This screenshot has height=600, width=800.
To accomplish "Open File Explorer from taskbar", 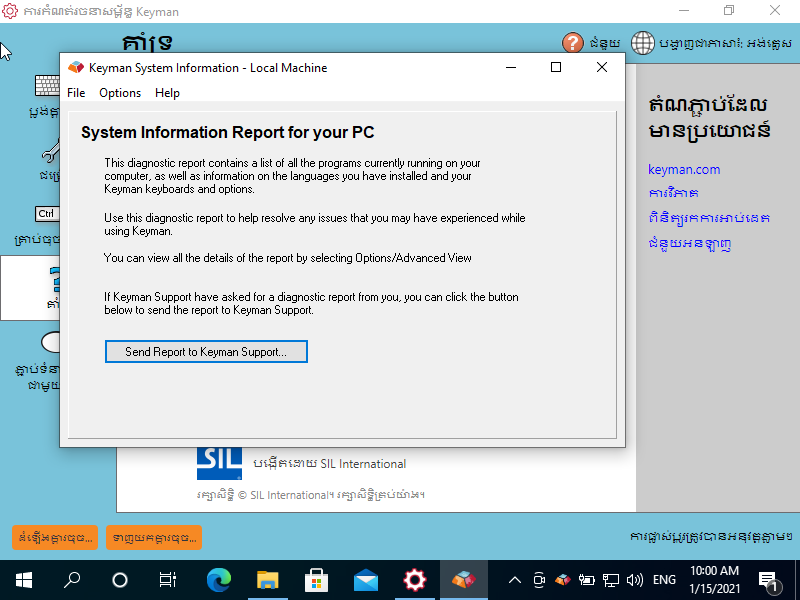I will pyautogui.click(x=267, y=580).
